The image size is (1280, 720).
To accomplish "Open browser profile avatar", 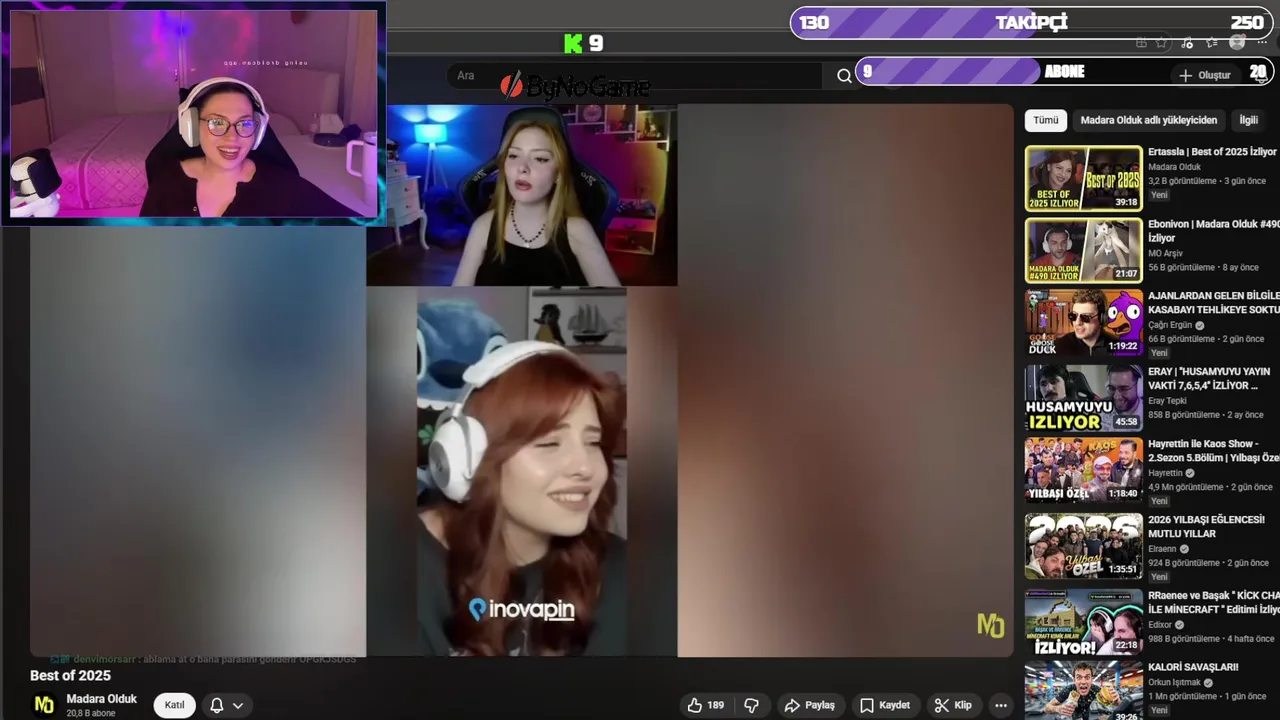I will pos(1237,43).
